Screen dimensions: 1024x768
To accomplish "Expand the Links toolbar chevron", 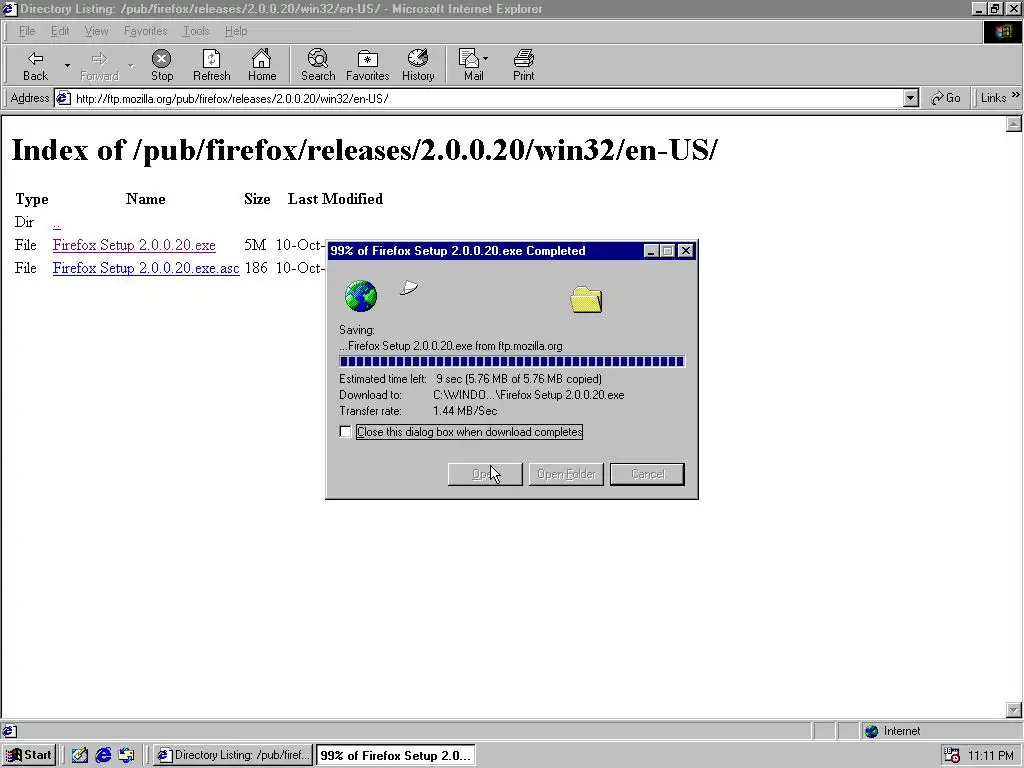I will click(1016, 96).
